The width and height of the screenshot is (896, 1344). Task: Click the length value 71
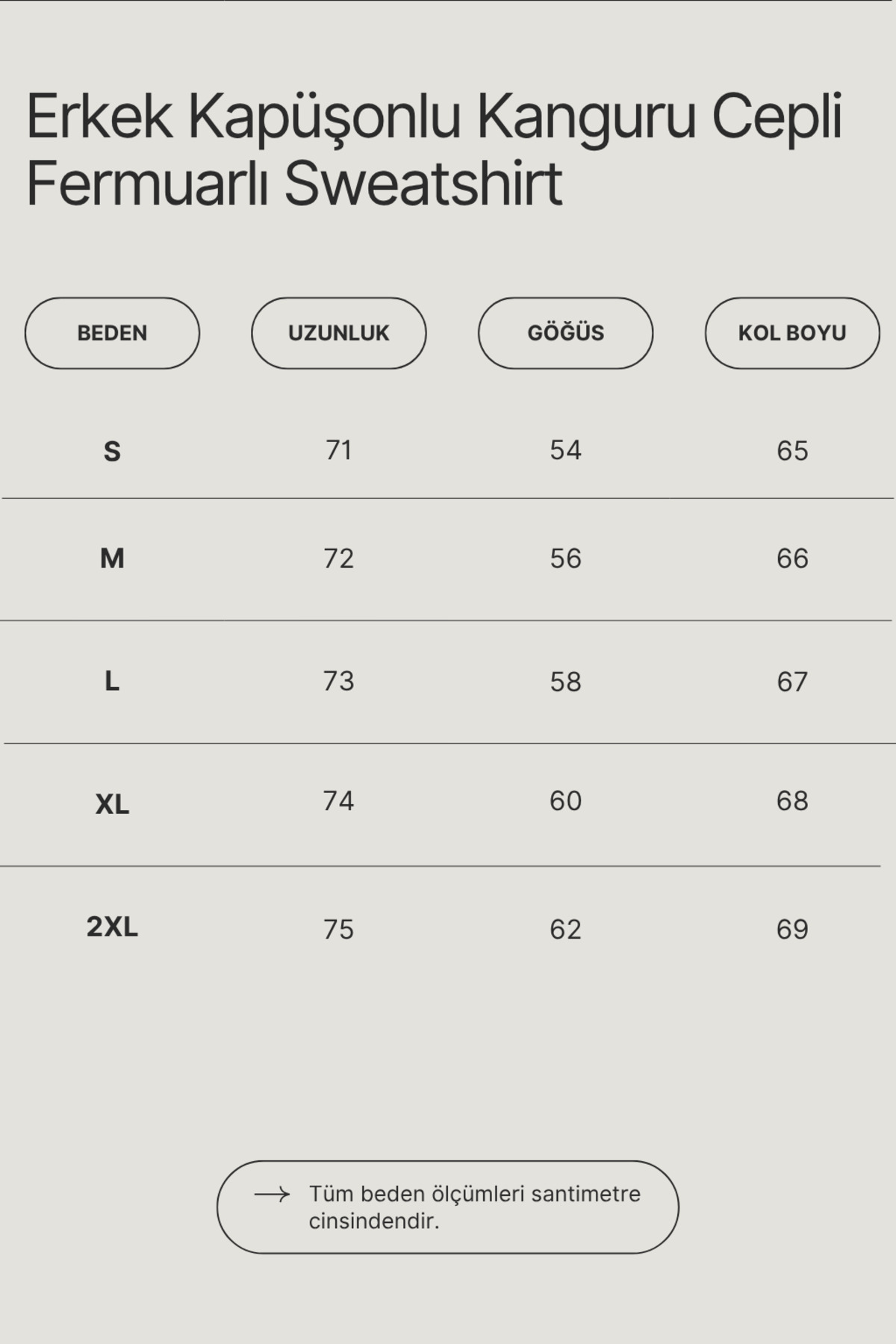click(339, 450)
